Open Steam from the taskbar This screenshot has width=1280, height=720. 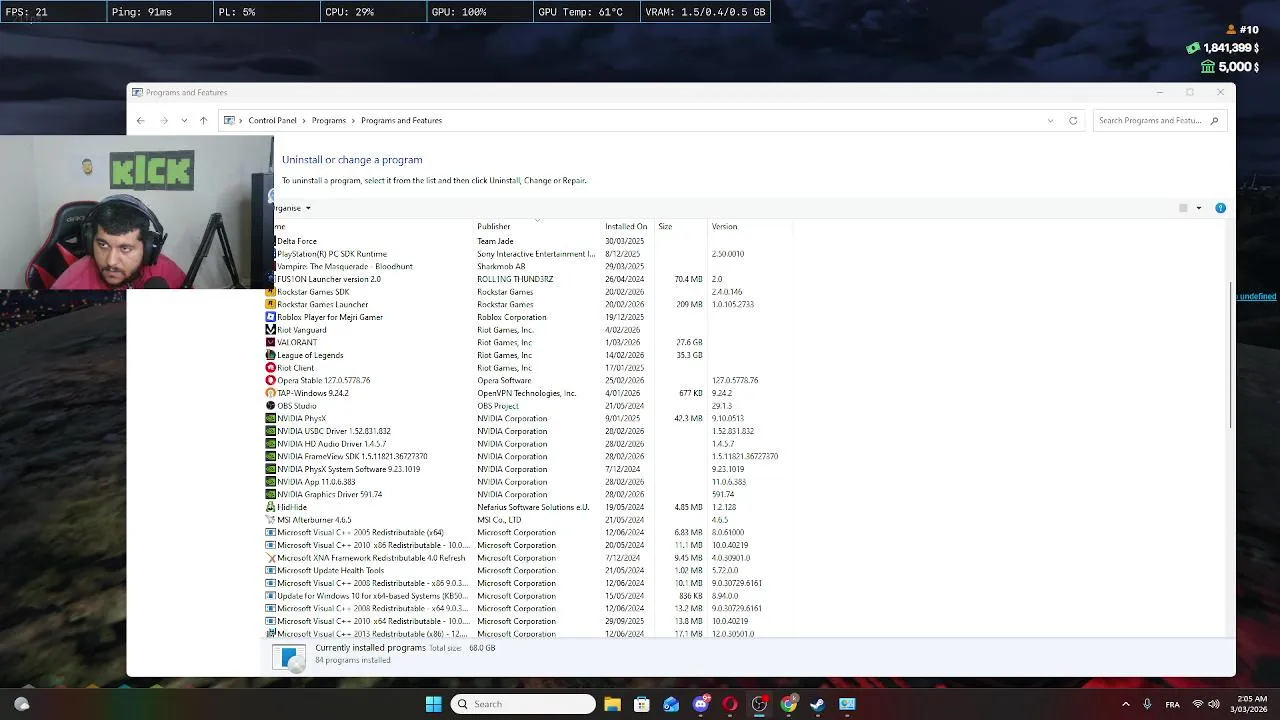click(818, 704)
